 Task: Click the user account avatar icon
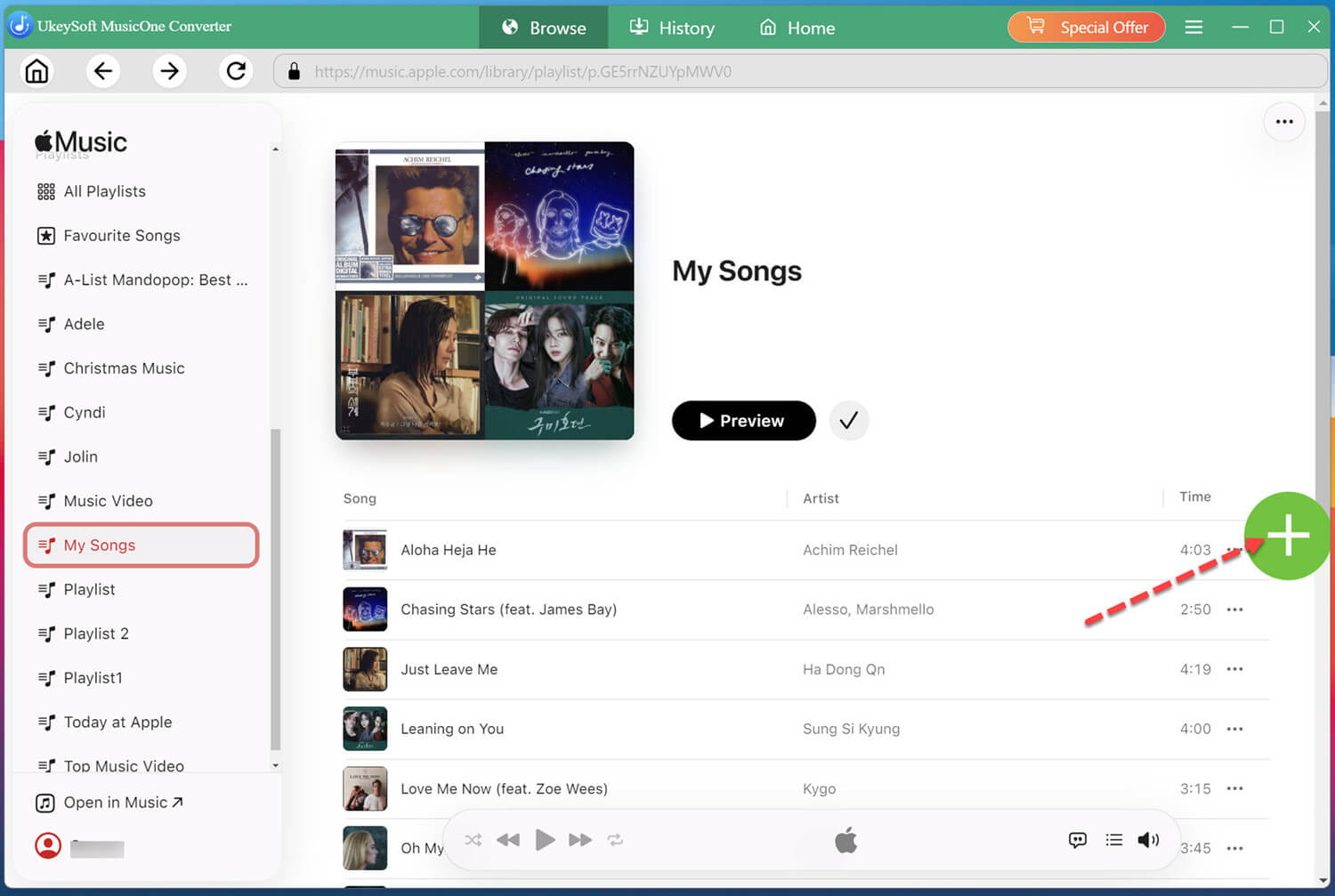point(48,845)
